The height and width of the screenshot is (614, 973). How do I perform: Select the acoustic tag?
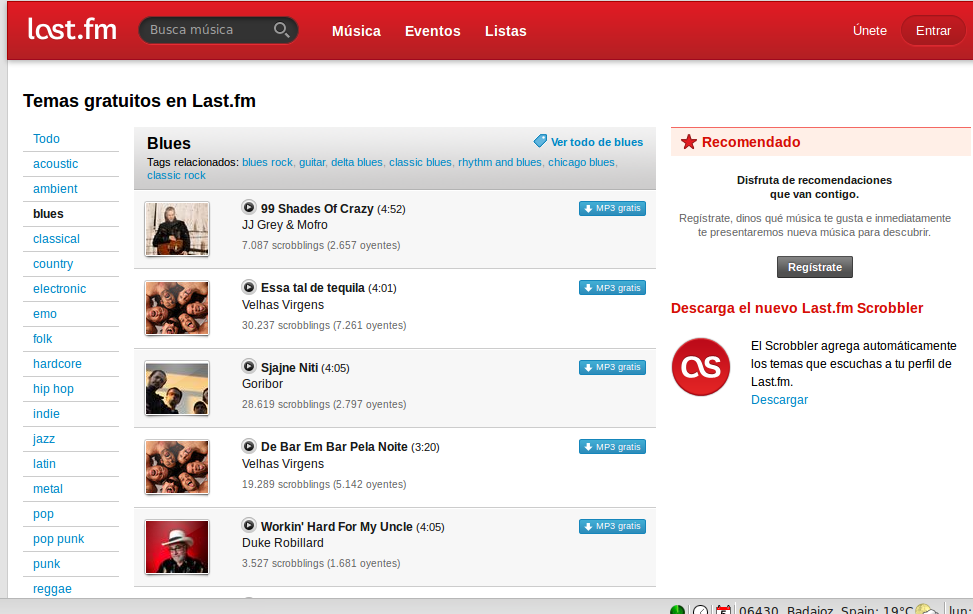(55, 164)
